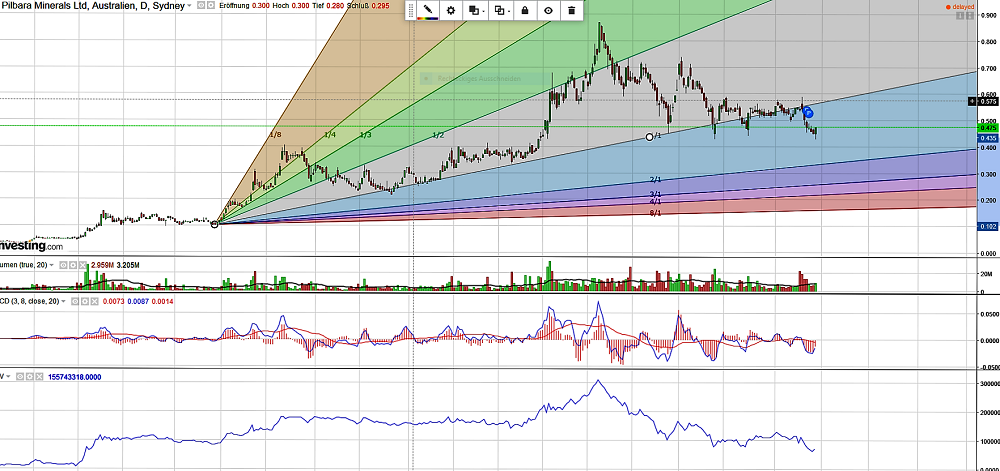Toggle Volumen indicator visibility eye
The width and height of the screenshot is (1000, 471).
coord(63,265)
